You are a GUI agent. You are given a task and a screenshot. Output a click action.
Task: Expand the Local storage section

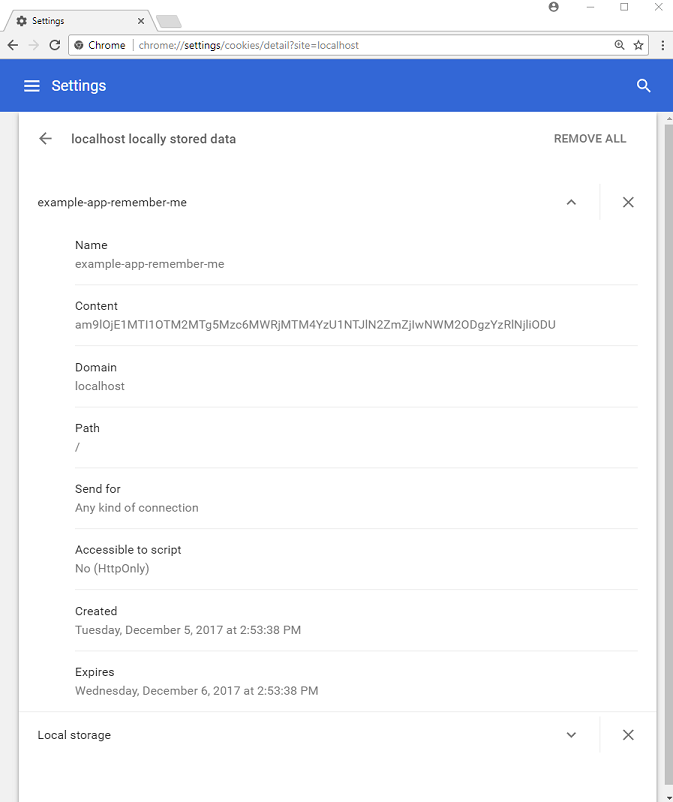(571, 735)
